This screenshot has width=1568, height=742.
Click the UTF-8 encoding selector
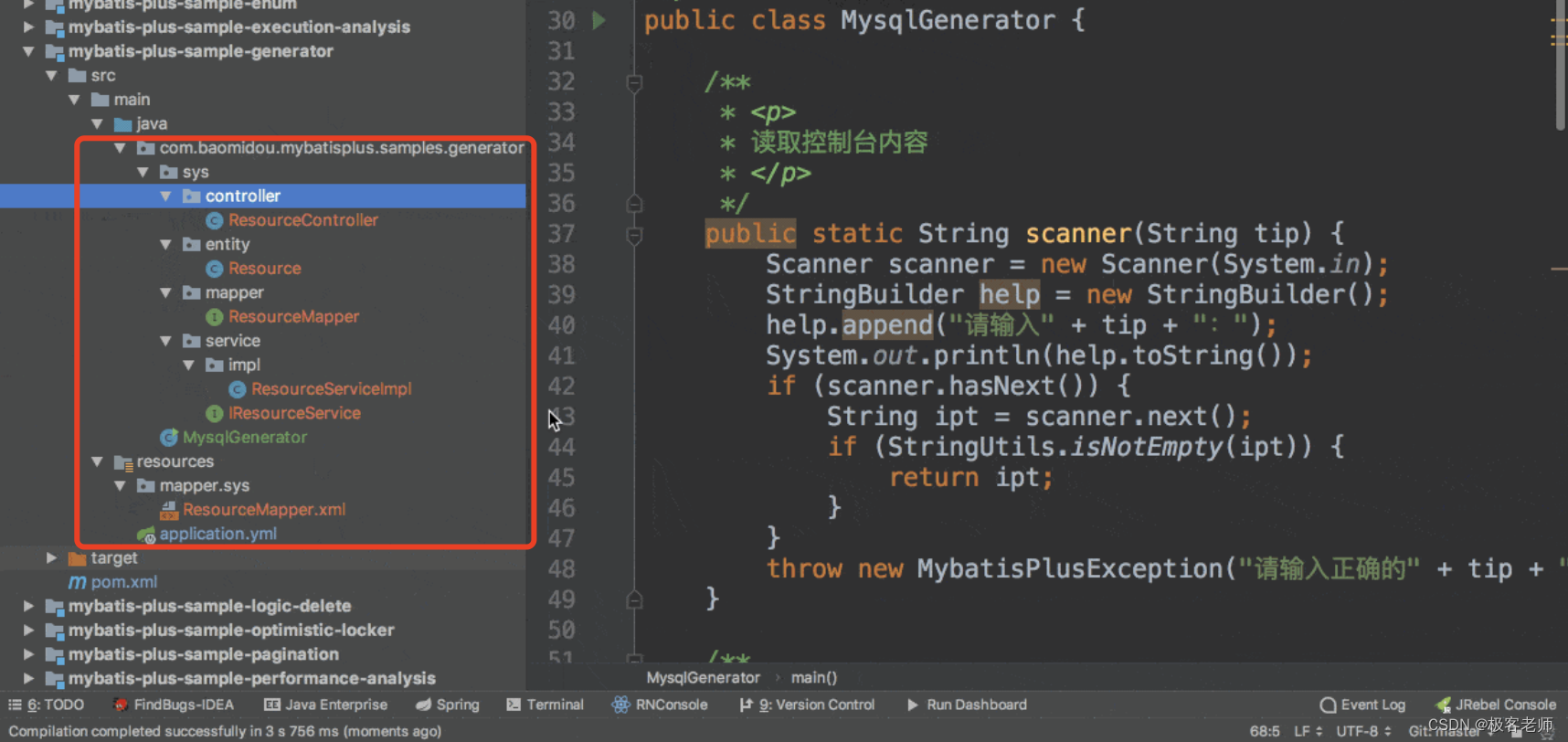click(x=1362, y=731)
